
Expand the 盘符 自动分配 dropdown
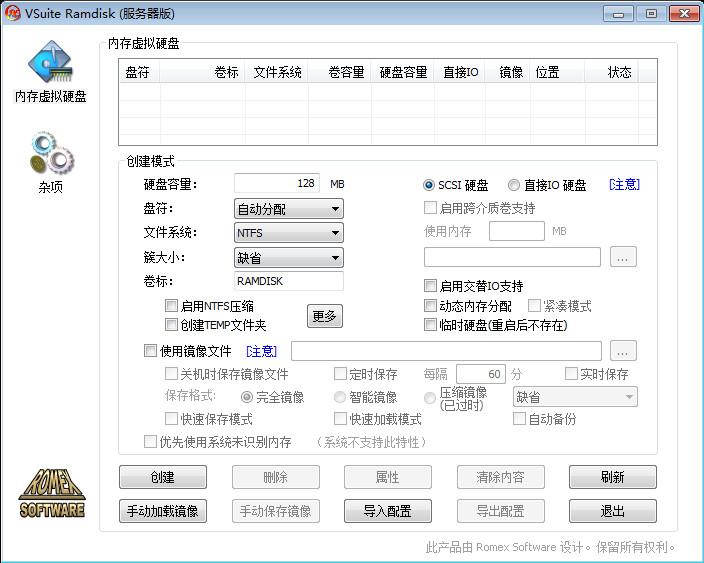tap(288, 209)
